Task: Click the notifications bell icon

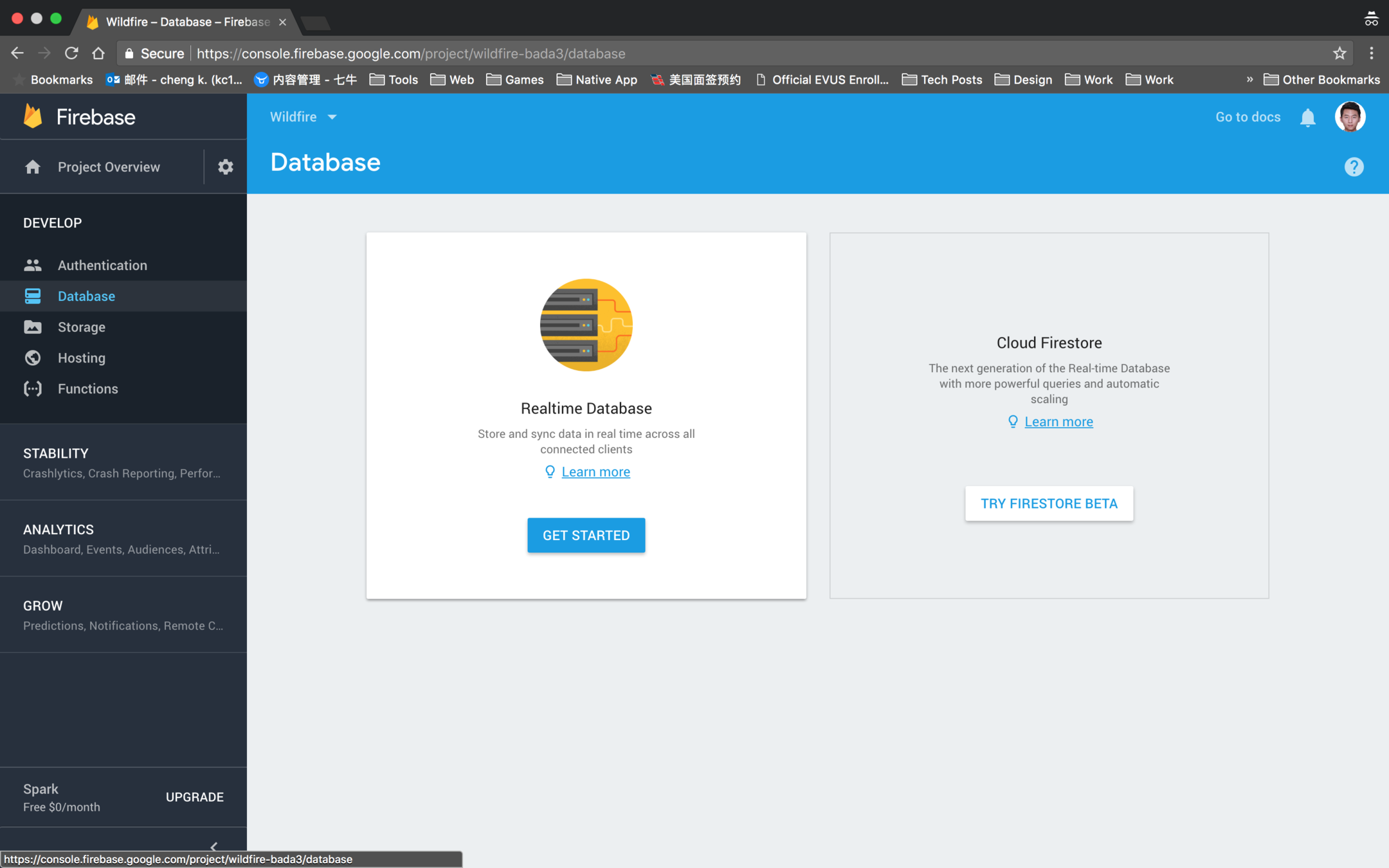Action: 1307,118
